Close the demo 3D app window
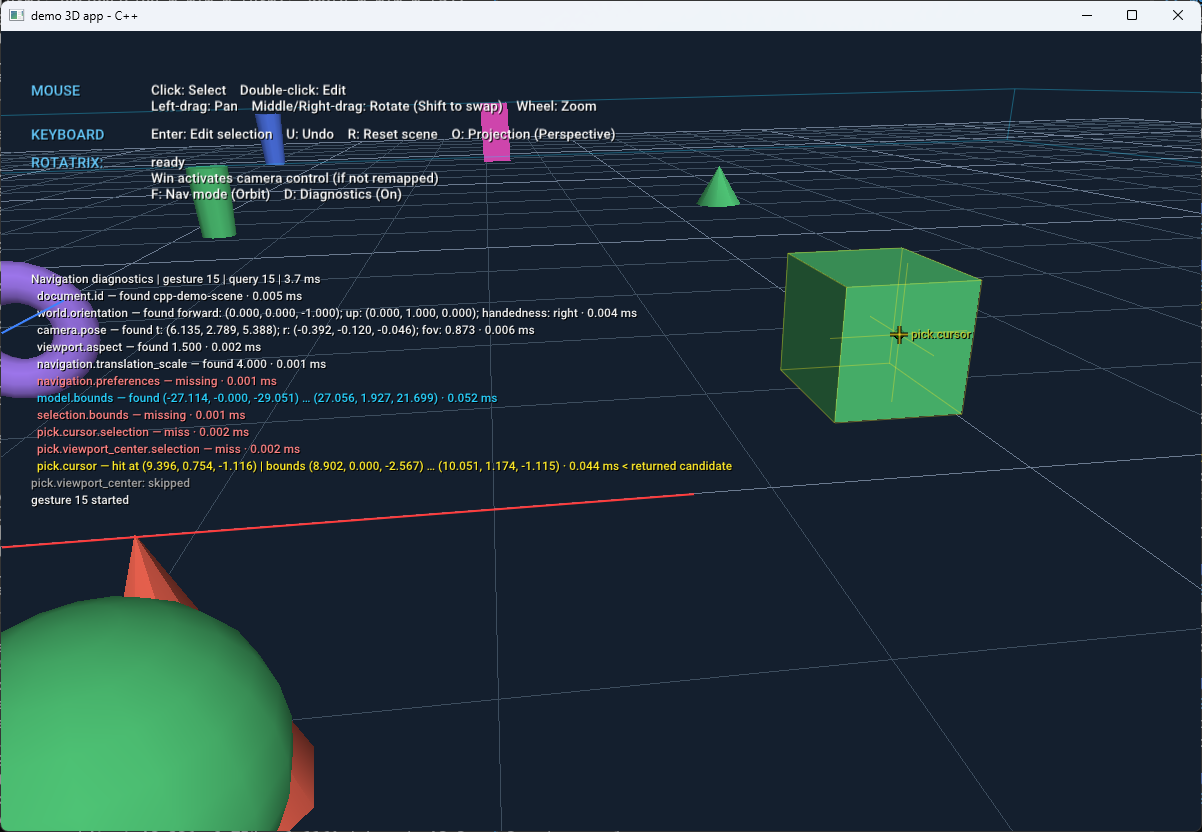The width and height of the screenshot is (1202, 832). (1178, 15)
